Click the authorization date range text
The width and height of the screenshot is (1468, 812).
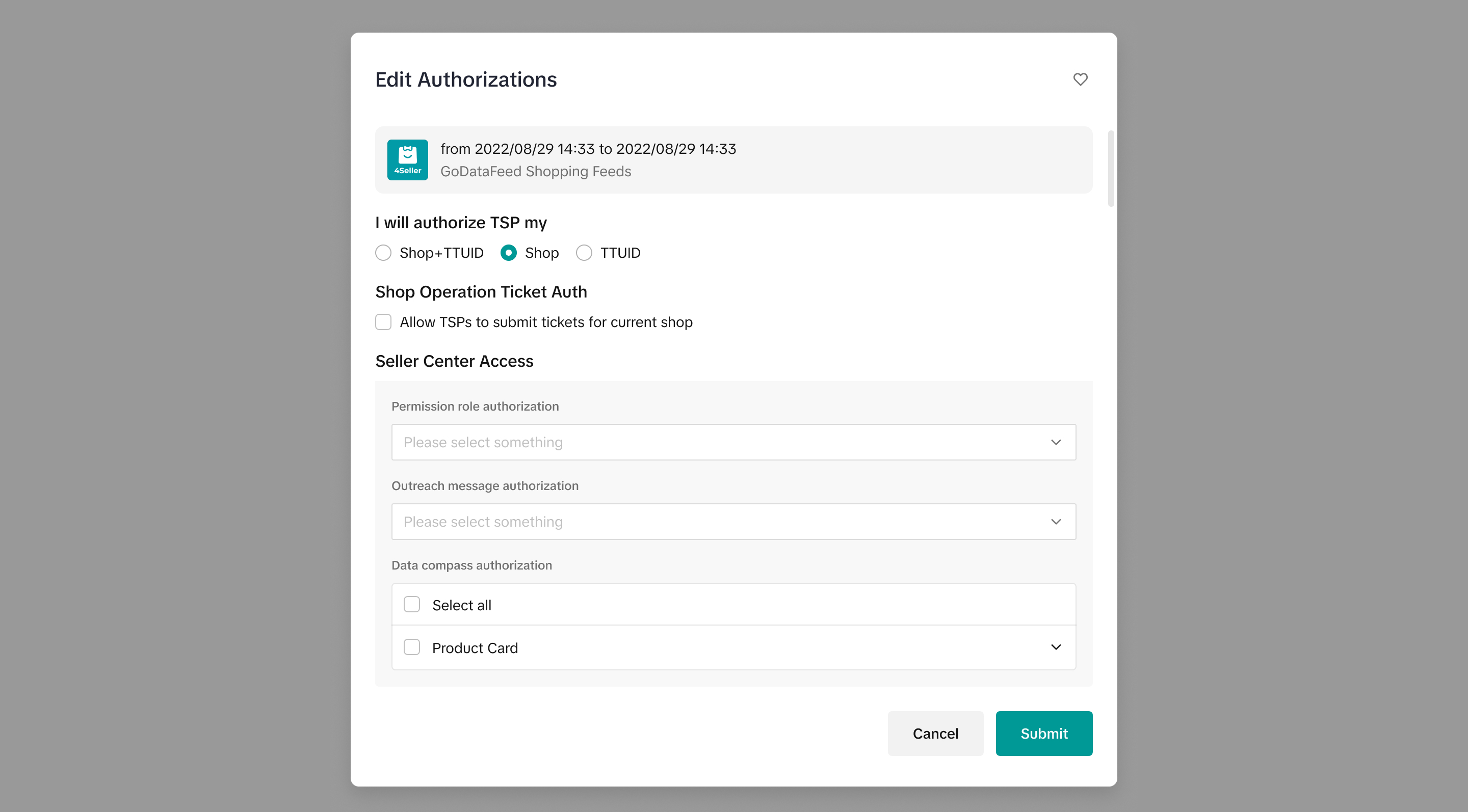tap(588, 149)
